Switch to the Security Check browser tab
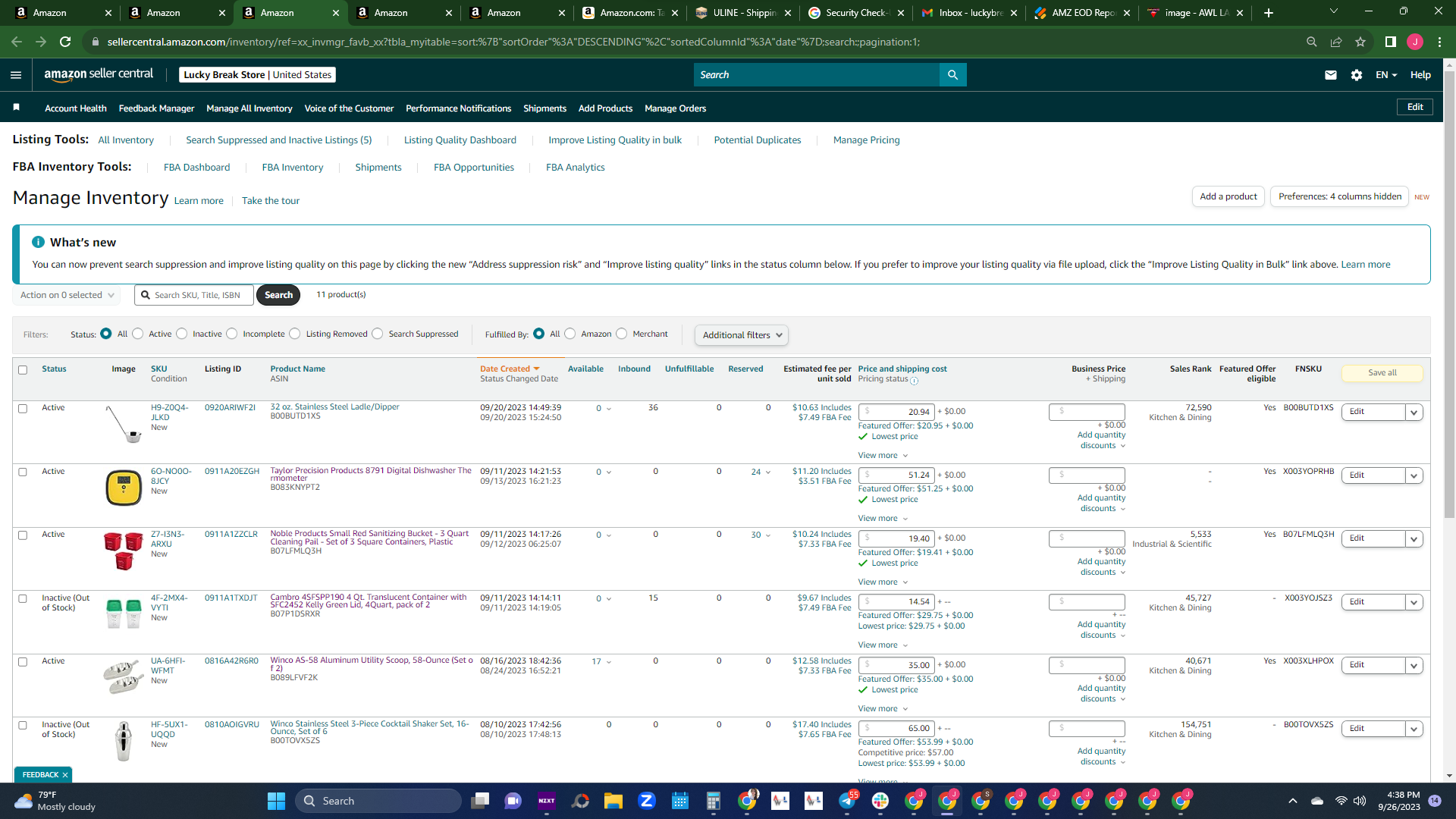 (x=855, y=13)
